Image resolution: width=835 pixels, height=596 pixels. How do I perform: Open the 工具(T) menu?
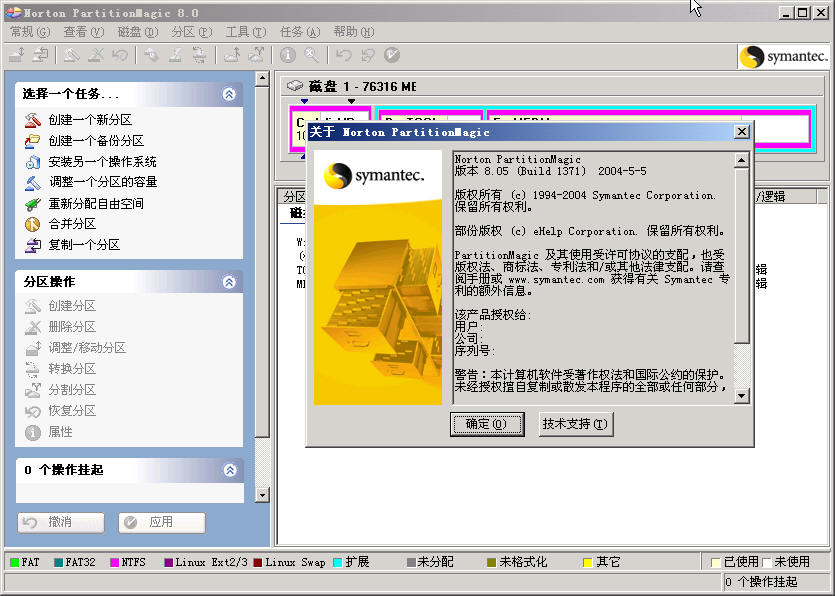[x=245, y=32]
